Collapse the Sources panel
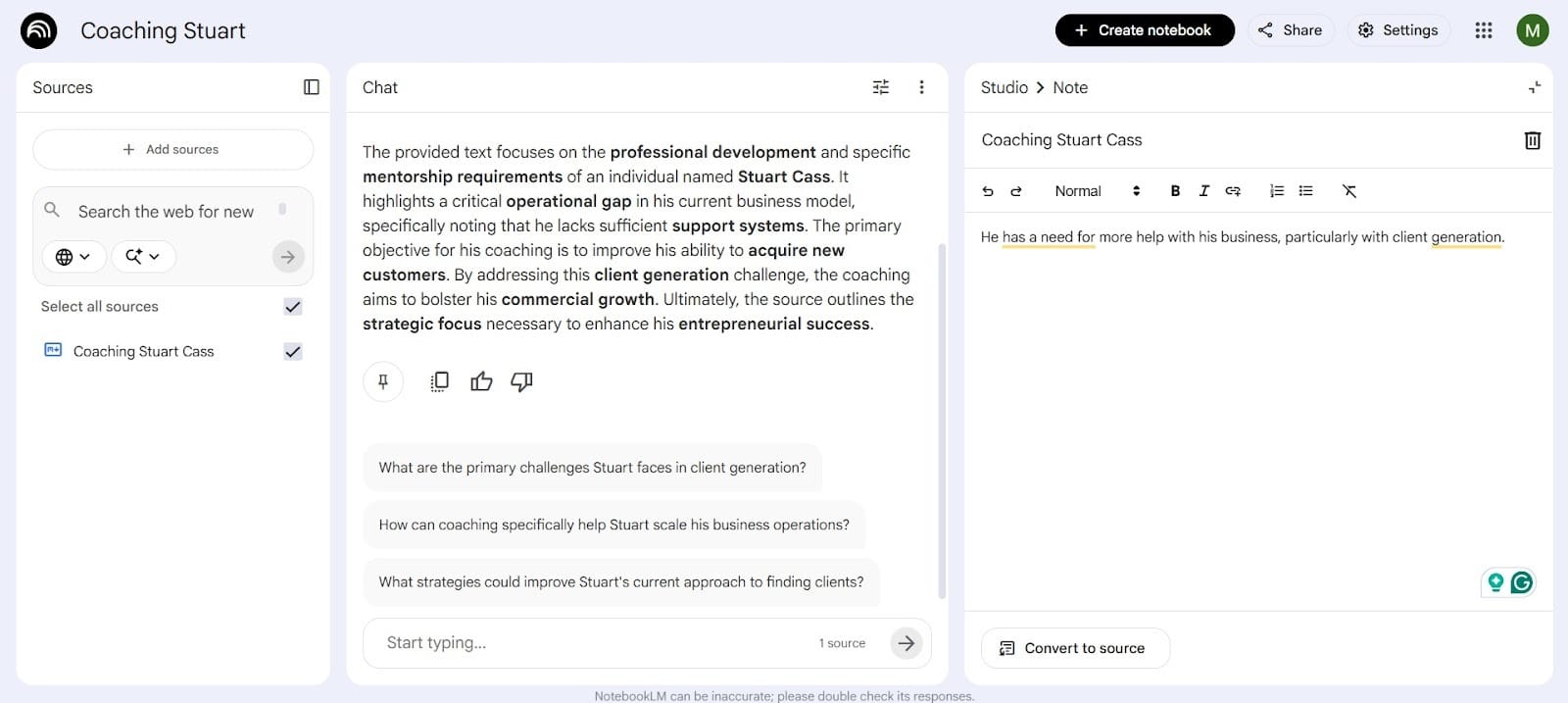The height and width of the screenshot is (703, 1568). 311,87
